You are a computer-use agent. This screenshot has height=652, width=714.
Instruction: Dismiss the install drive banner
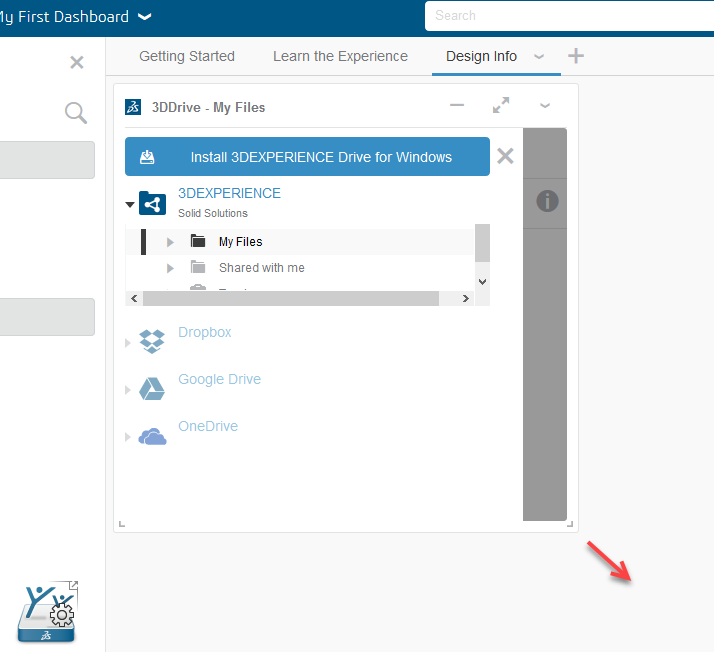tap(505, 156)
